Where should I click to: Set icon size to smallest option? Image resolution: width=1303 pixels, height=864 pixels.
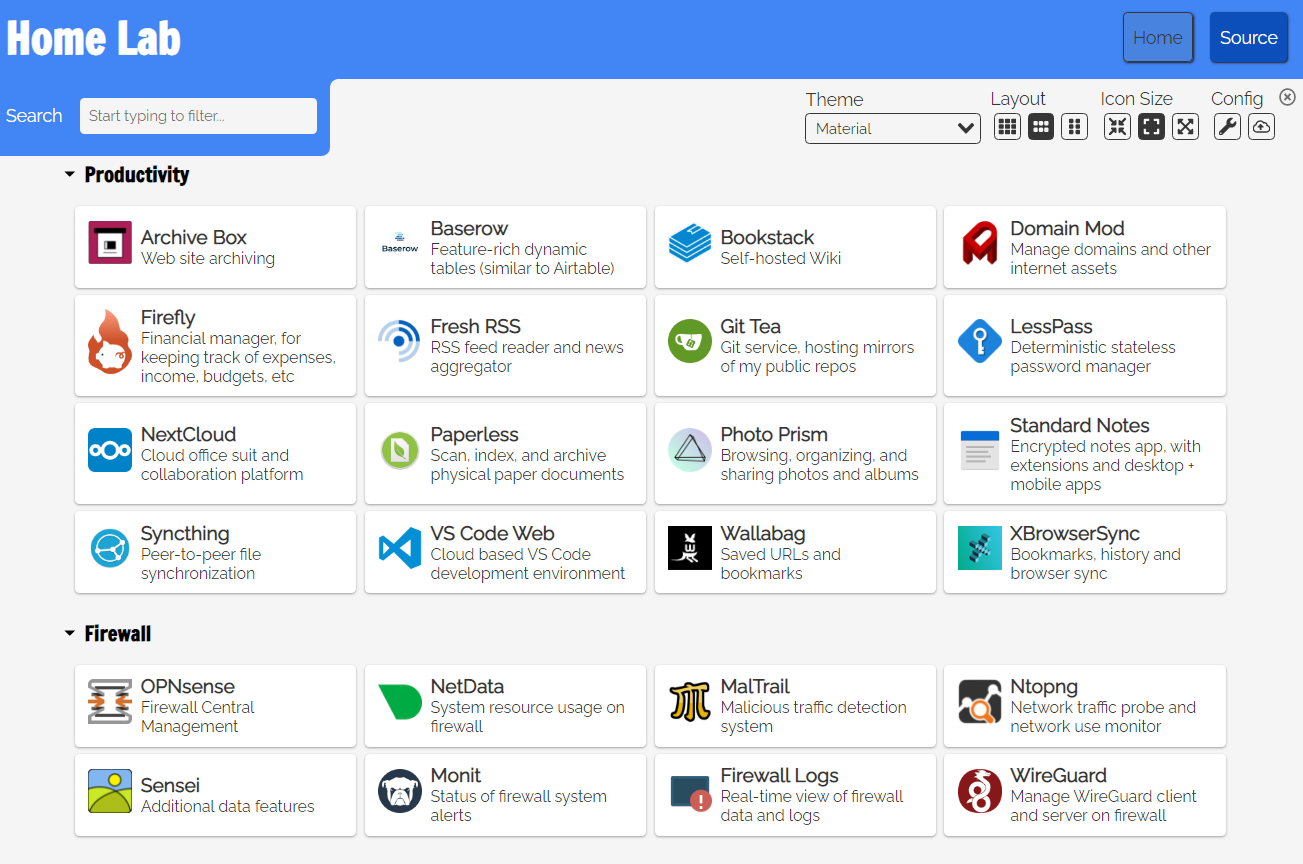[1117, 126]
